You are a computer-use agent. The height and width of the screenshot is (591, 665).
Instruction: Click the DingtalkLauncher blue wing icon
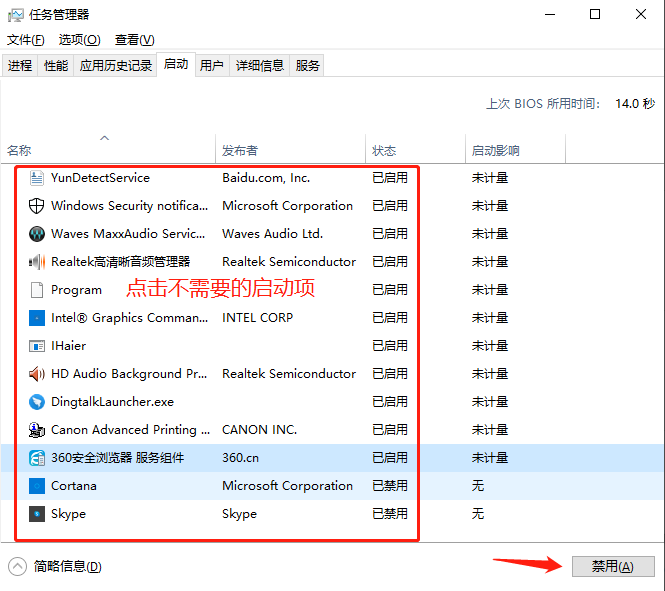[x=36, y=401]
